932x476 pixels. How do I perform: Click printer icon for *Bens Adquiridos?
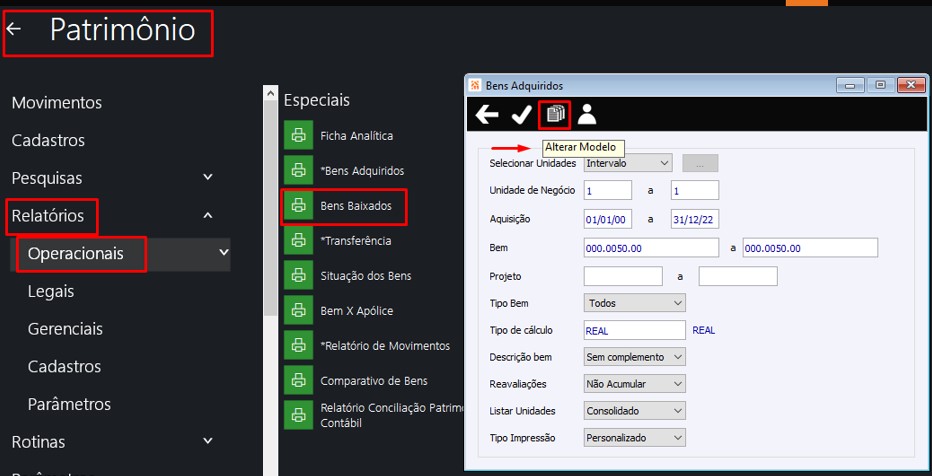click(298, 171)
